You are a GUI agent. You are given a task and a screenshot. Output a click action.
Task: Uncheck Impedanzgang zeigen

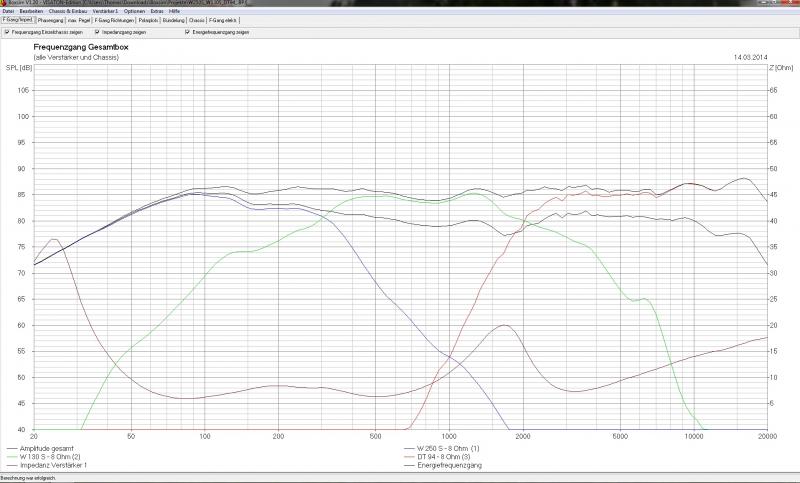[97, 32]
